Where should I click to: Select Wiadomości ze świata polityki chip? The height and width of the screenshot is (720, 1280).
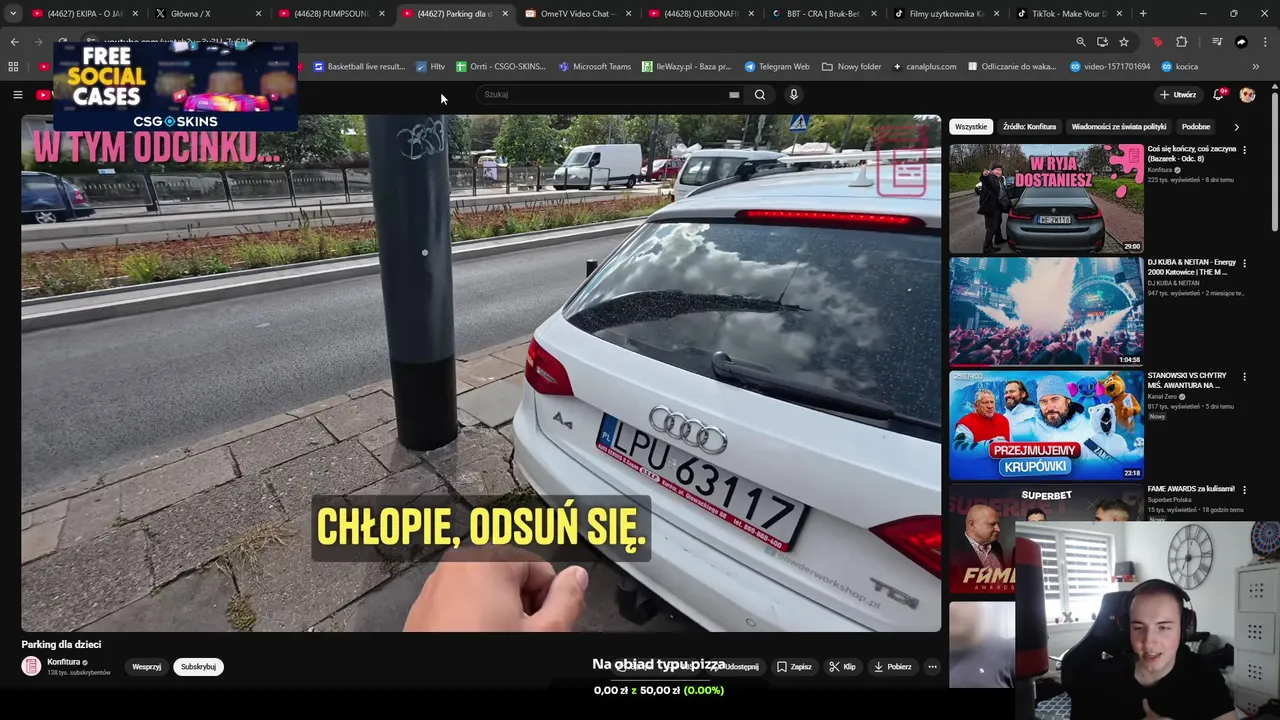pos(1118,127)
